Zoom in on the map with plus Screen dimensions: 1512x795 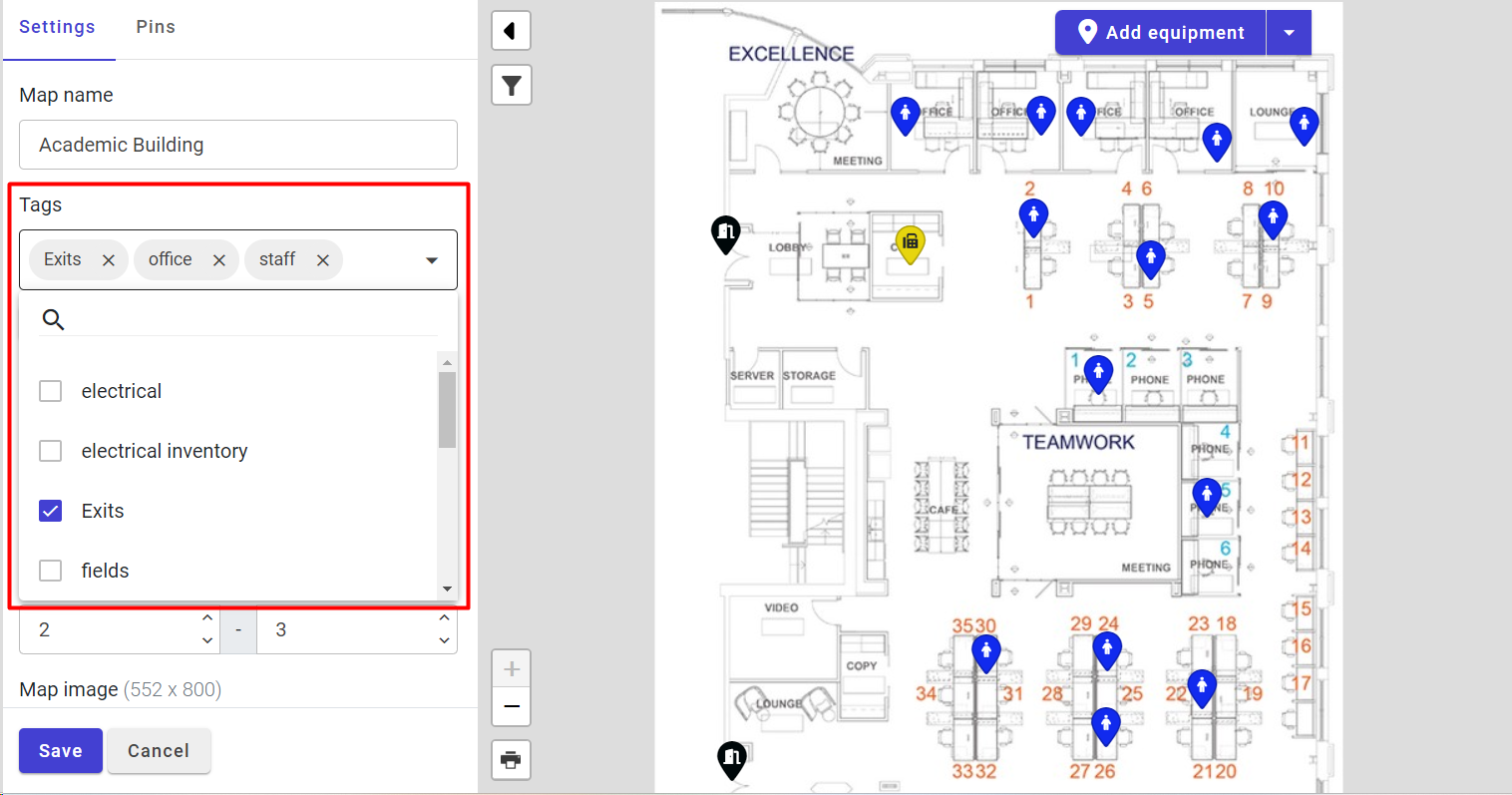pos(511,668)
